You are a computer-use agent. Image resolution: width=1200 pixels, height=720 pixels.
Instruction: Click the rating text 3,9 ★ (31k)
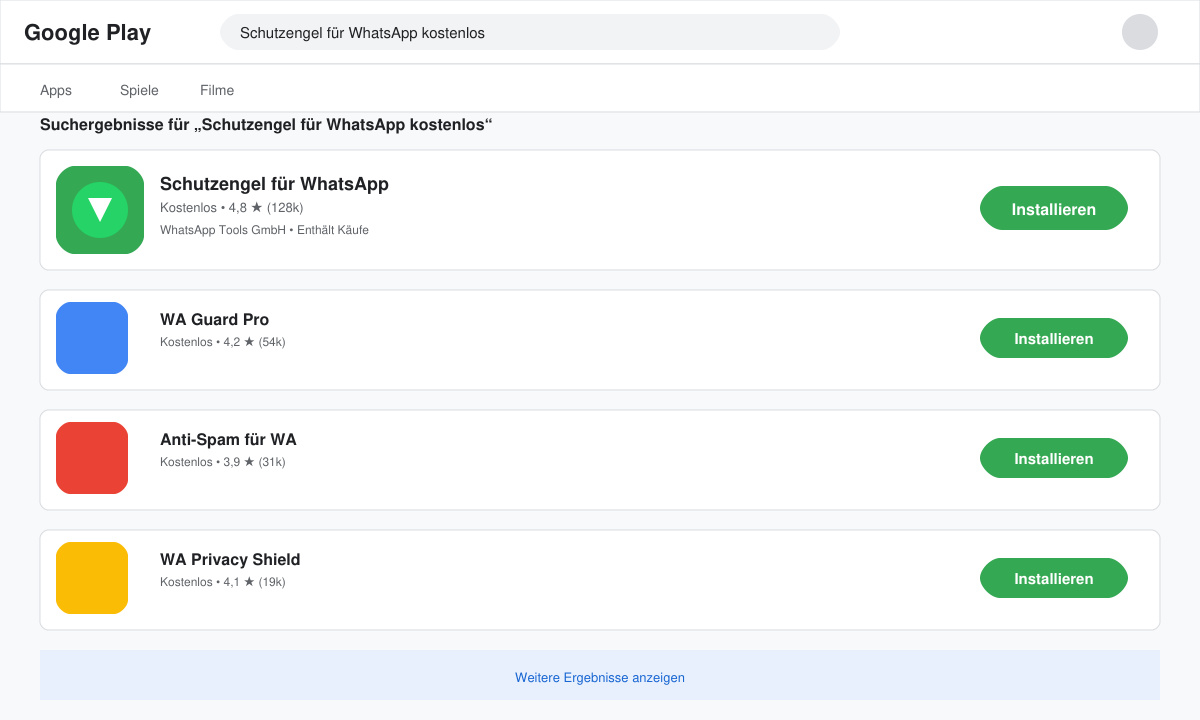(254, 462)
